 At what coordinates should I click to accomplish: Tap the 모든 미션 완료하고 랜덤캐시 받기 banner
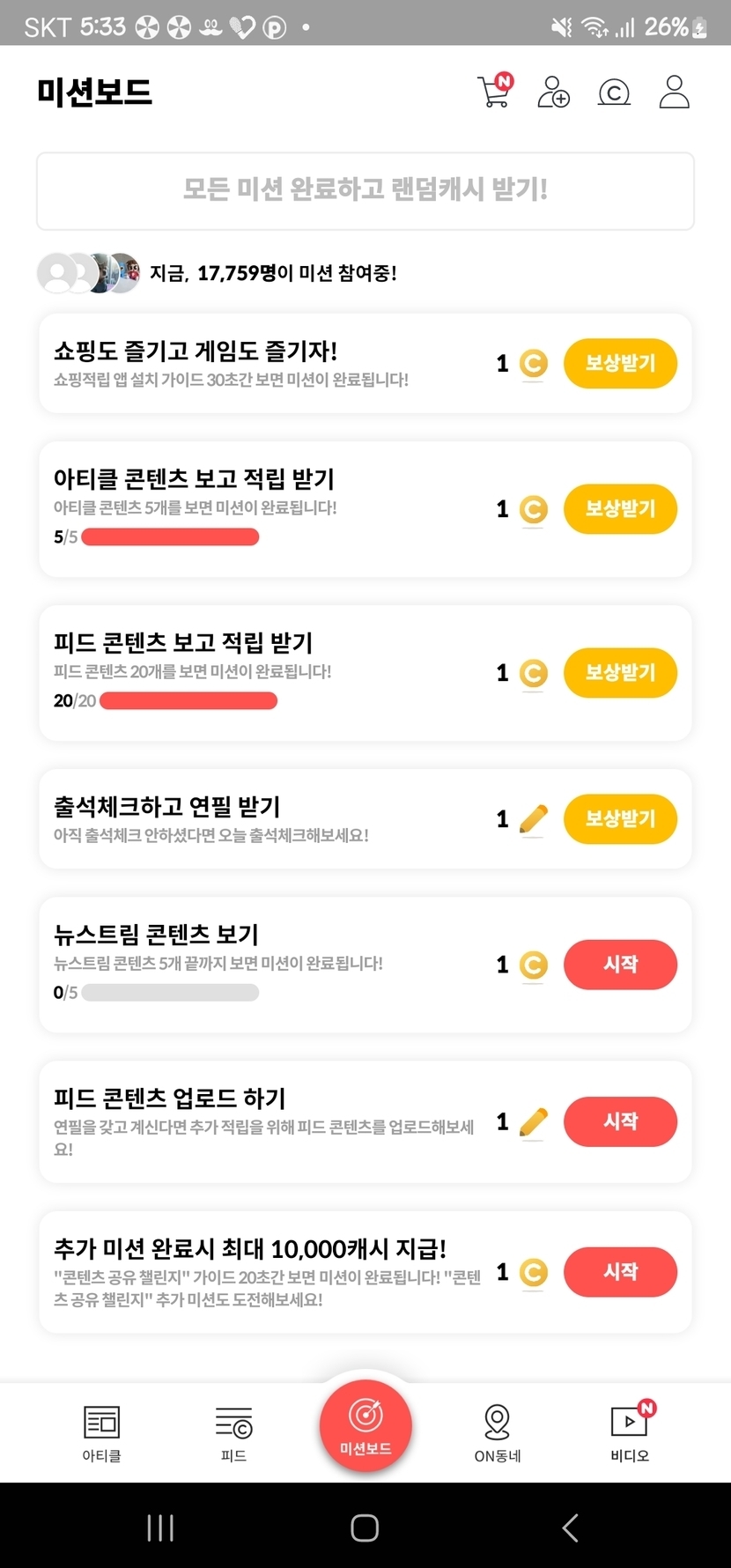[x=365, y=190]
